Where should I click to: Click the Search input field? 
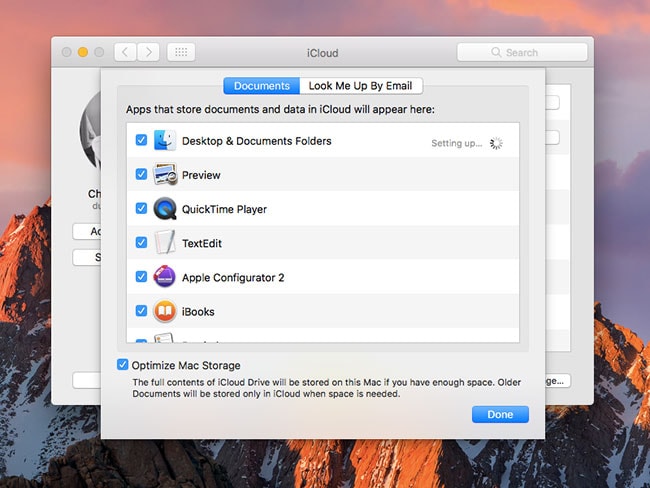(x=522, y=52)
